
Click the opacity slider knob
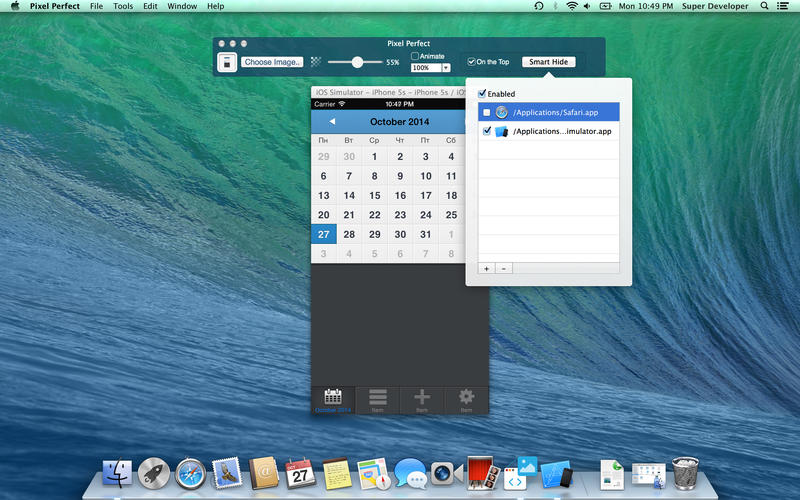(357, 62)
